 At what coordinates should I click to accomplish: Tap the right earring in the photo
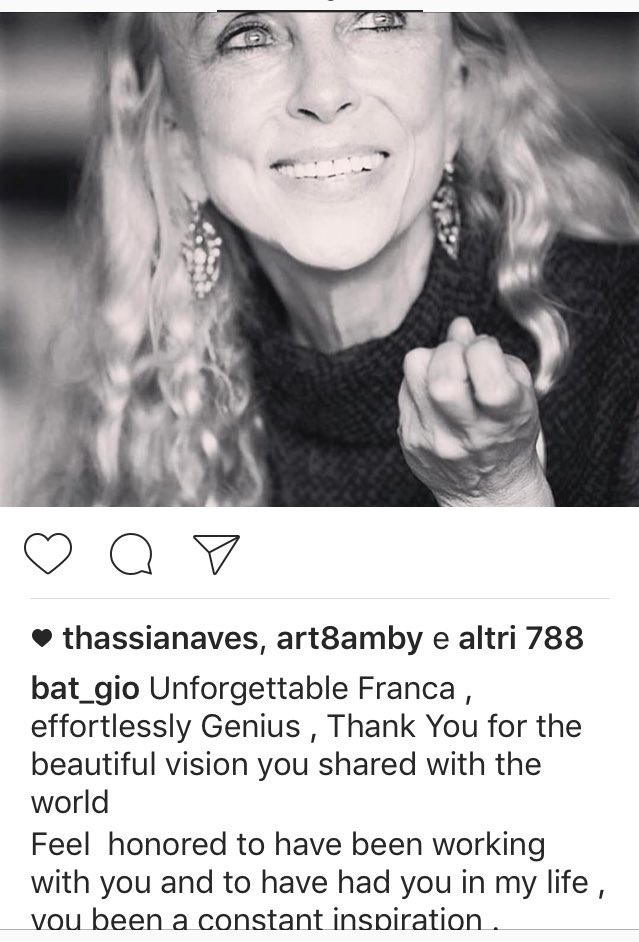point(447,213)
